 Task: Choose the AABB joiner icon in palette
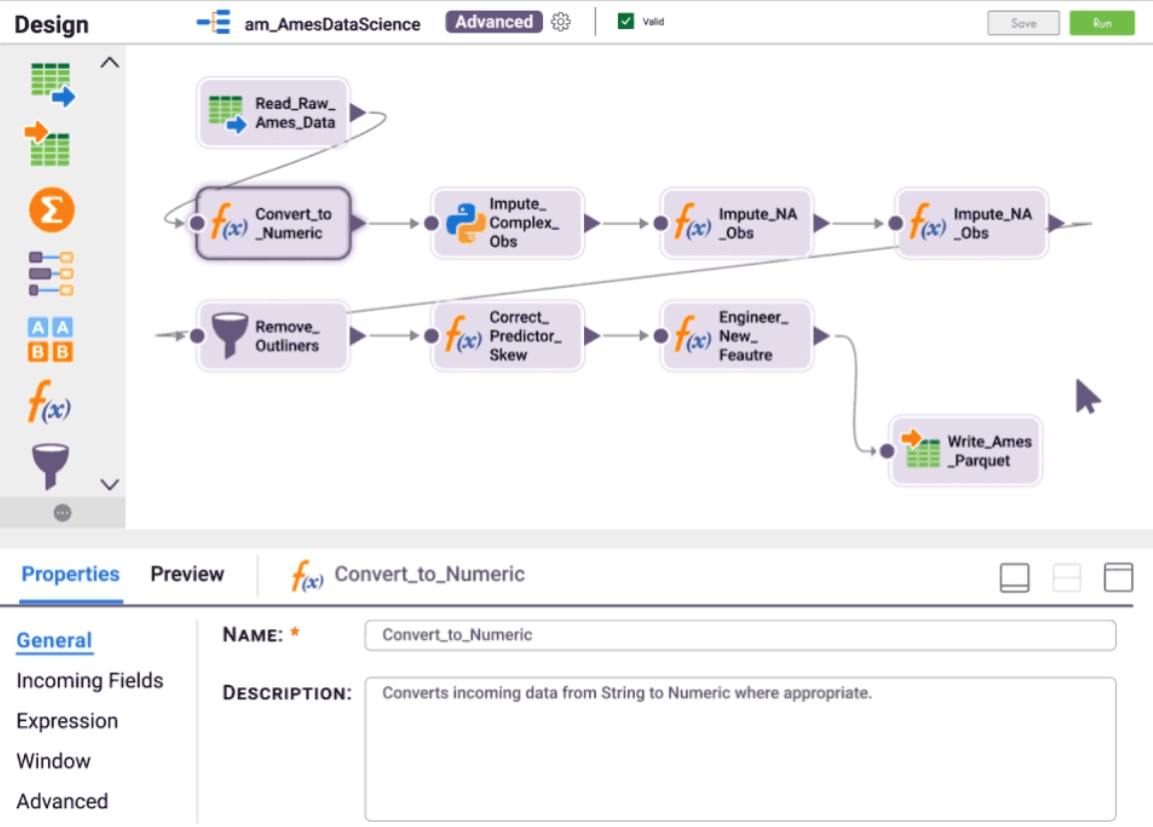[51, 339]
